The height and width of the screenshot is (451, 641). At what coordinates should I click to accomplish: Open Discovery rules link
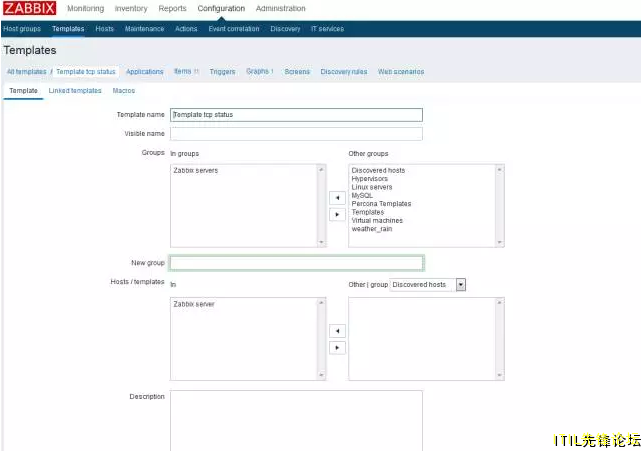[x=344, y=72]
